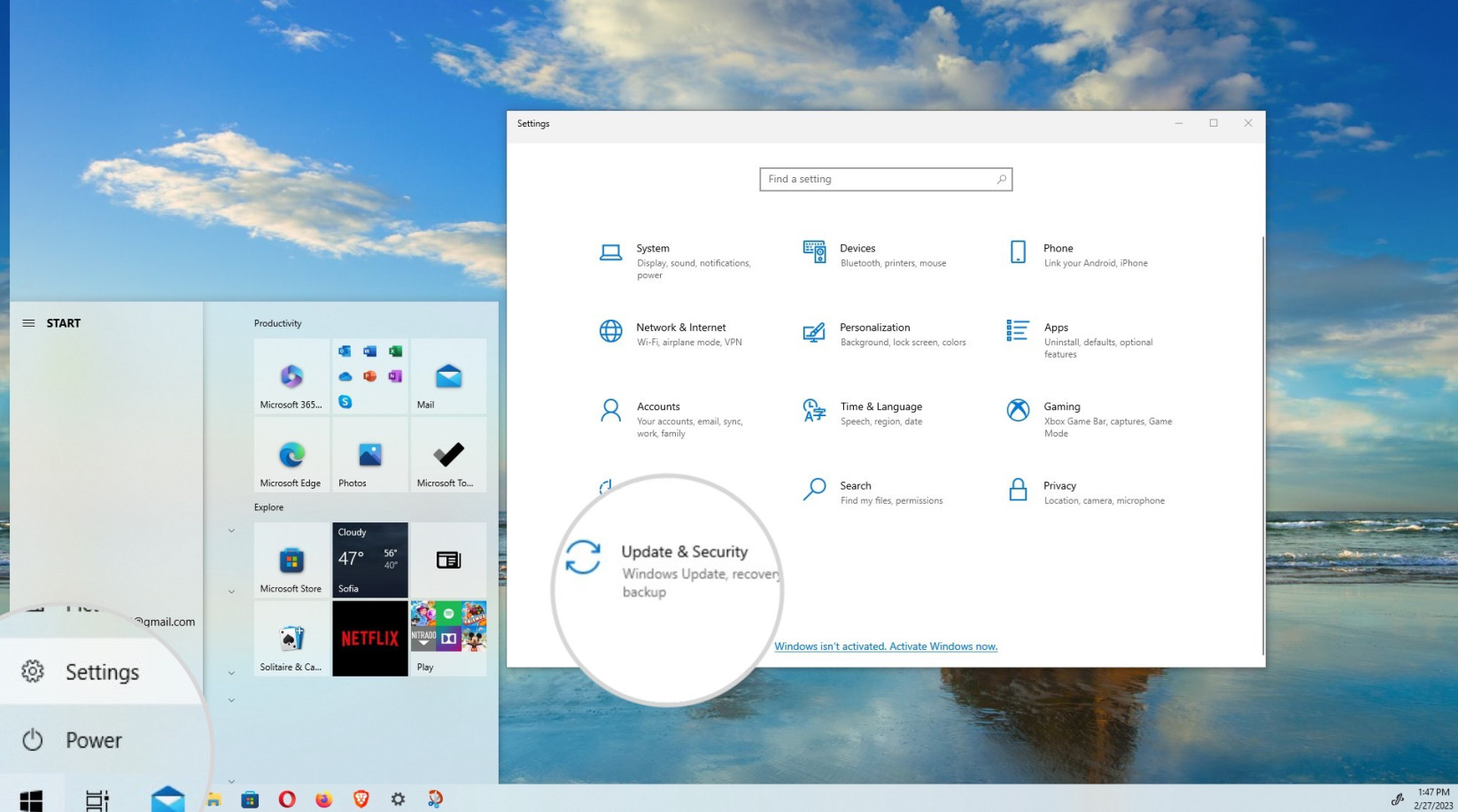The image size is (1458, 812).
Task: Open System settings category
Action: [677, 260]
